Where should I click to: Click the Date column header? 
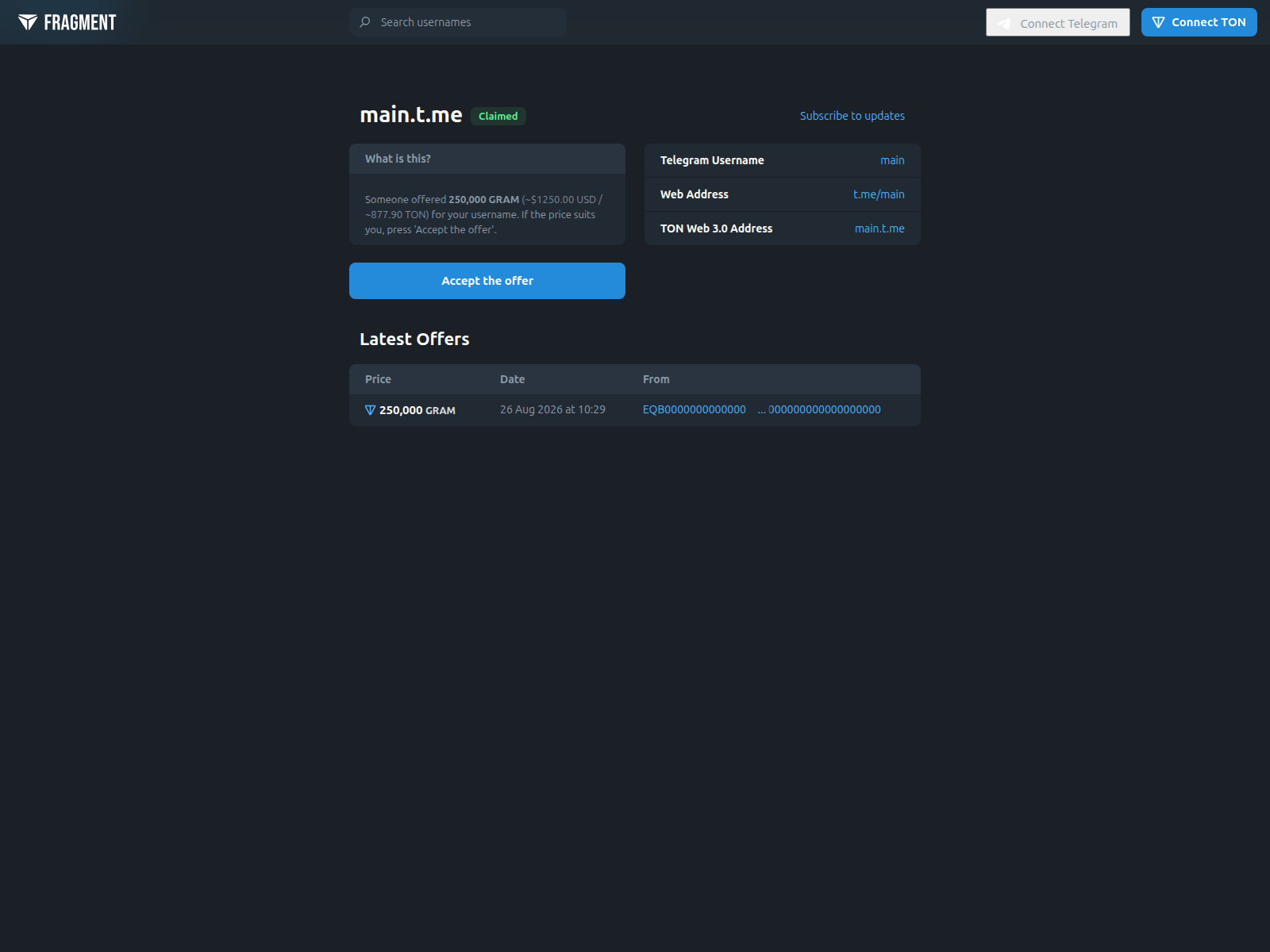pos(512,379)
